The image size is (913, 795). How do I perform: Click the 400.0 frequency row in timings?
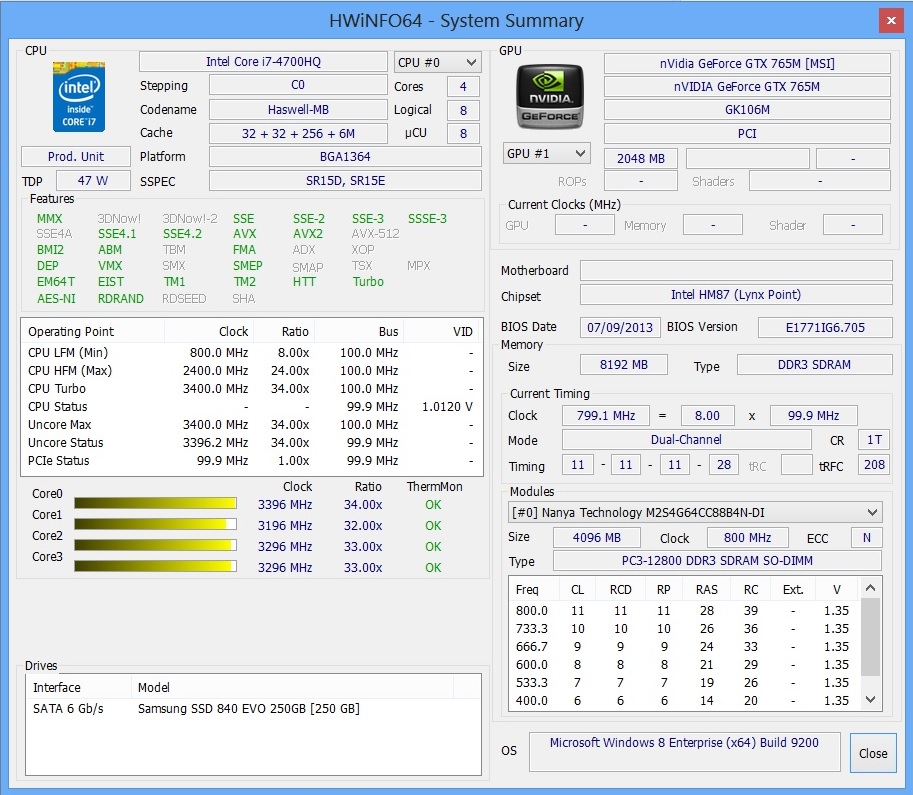tap(684, 701)
